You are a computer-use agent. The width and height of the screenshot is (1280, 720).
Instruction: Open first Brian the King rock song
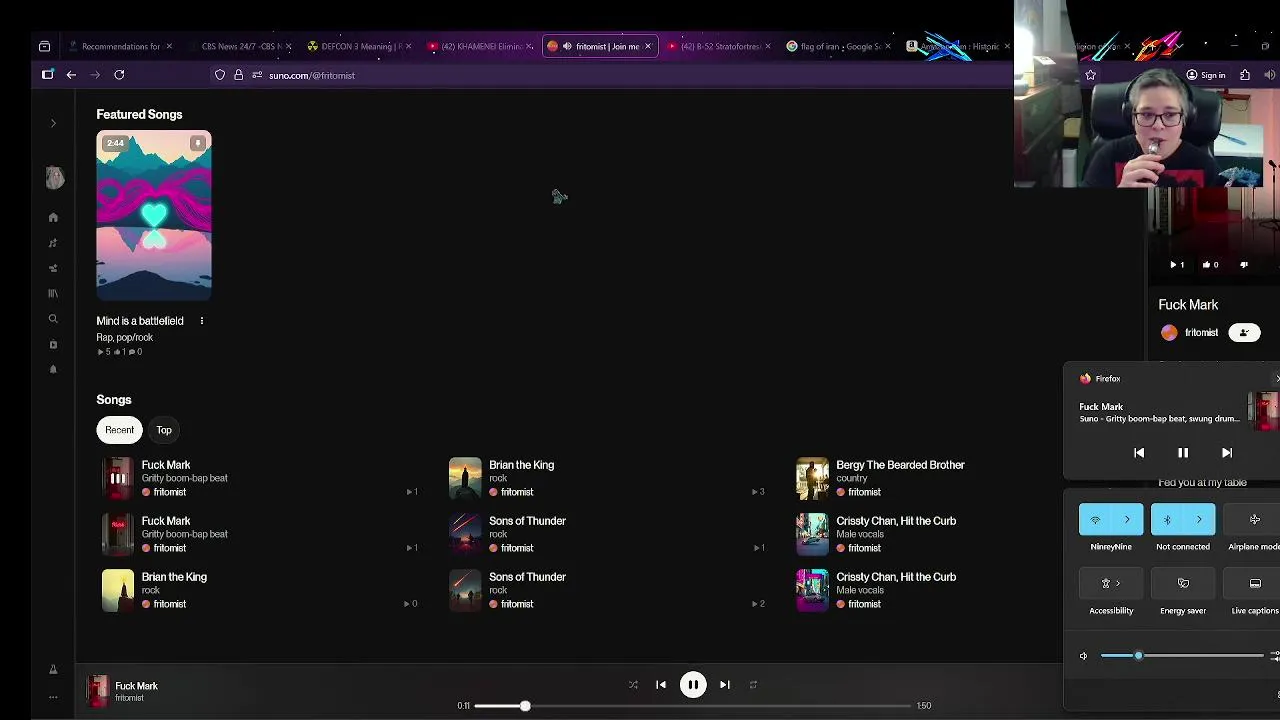coord(521,465)
